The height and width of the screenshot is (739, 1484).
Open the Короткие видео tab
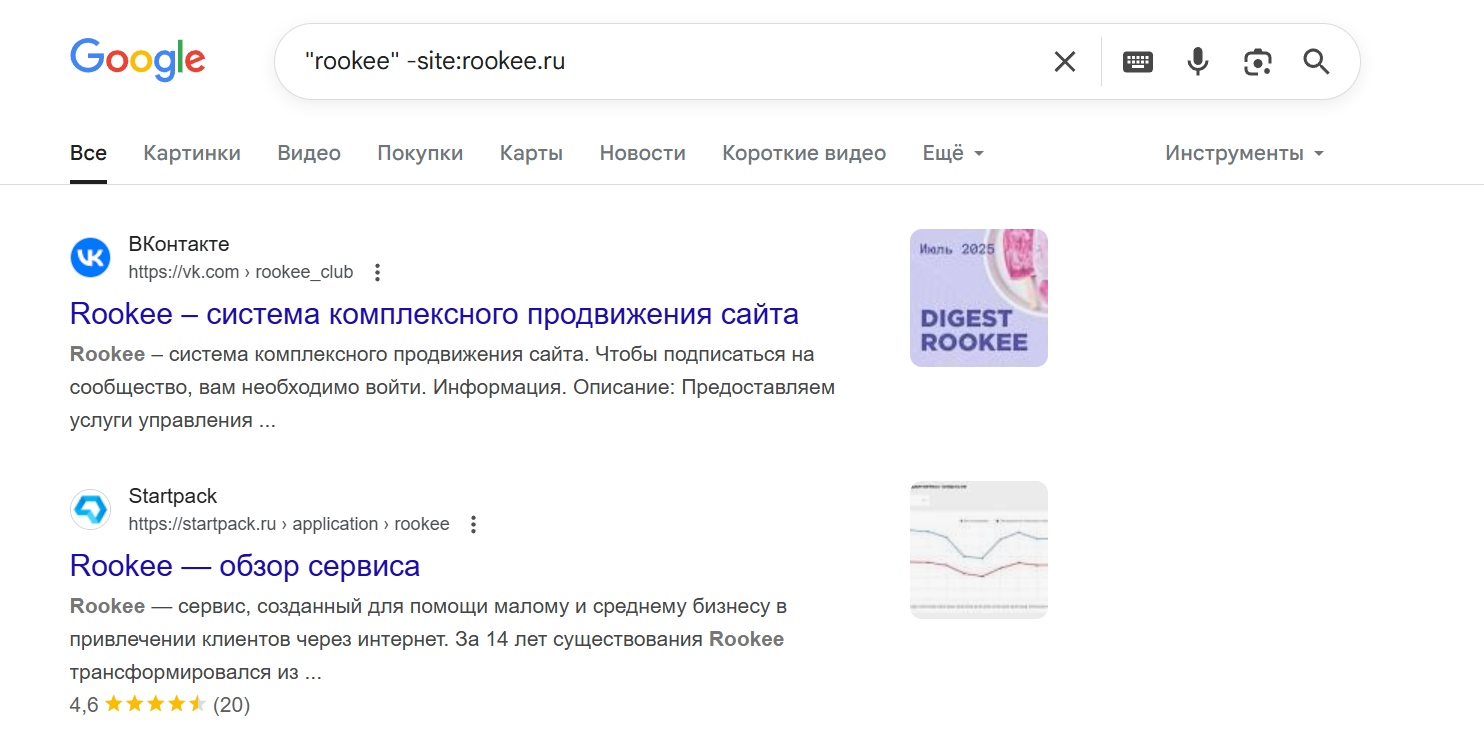point(804,152)
